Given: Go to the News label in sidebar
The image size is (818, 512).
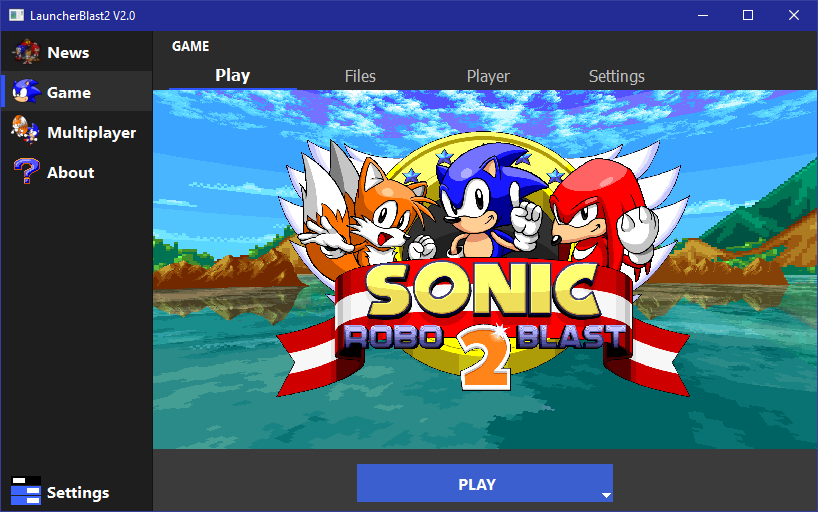Looking at the screenshot, I should click(x=68, y=53).
